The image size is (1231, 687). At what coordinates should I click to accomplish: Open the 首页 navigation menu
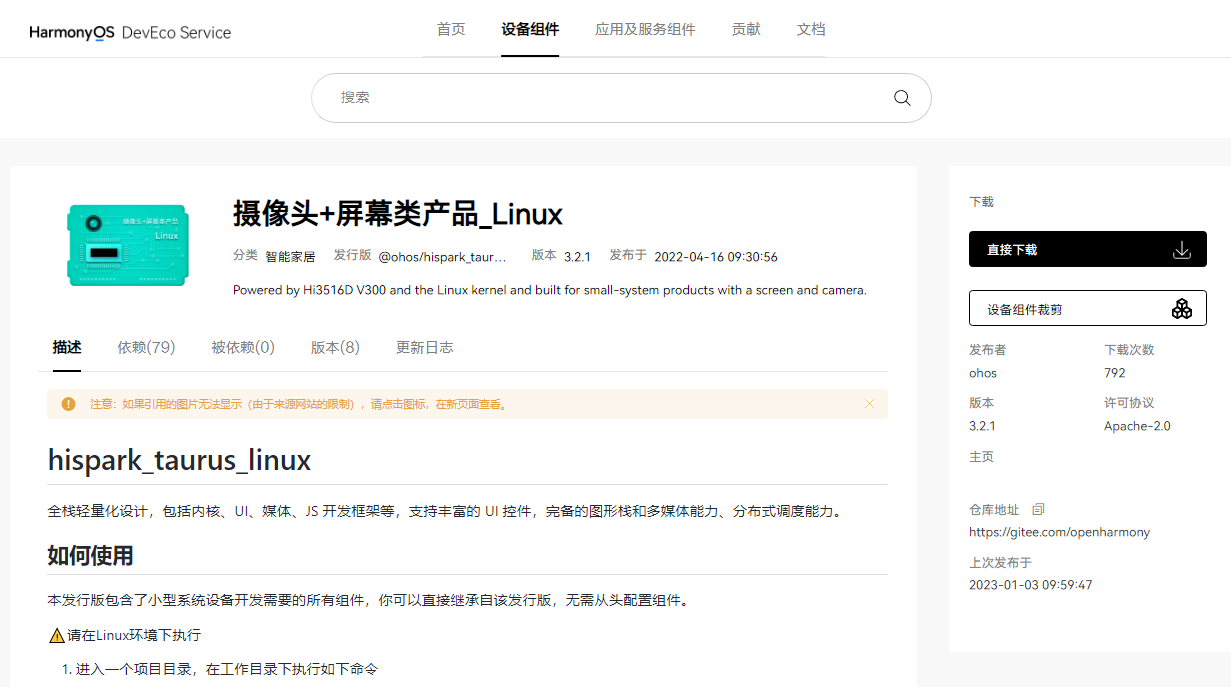(451, 29)
